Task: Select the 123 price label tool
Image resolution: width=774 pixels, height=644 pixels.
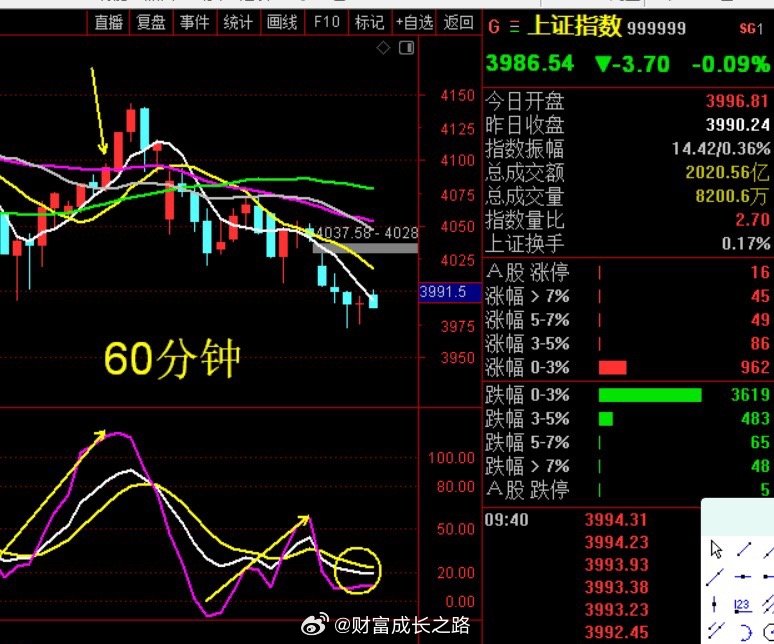Action: pos(742,606)
